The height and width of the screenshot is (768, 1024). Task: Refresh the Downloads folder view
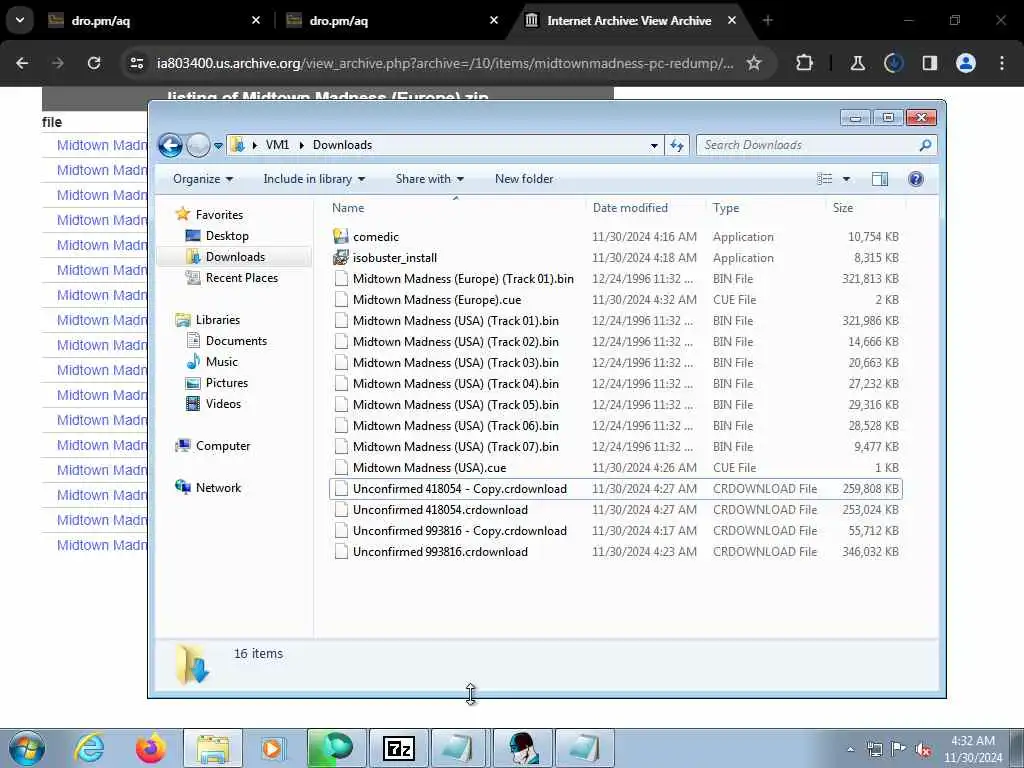(677, 145)
